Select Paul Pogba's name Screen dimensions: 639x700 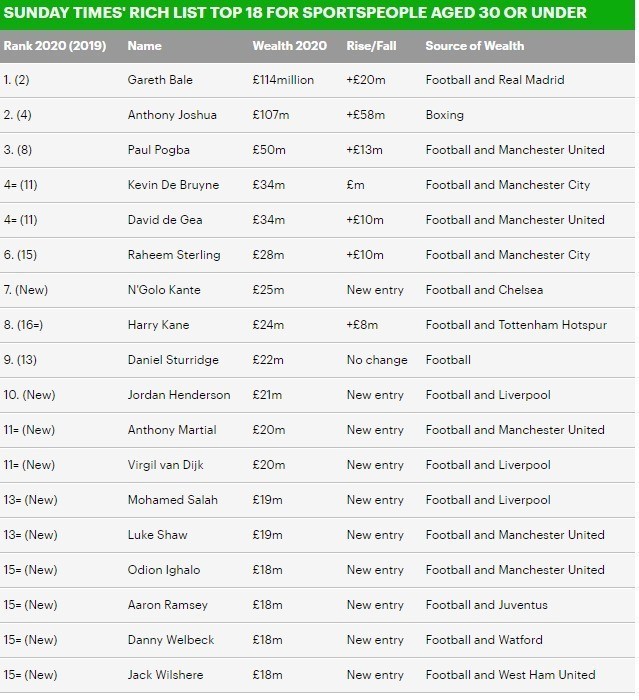pos(160,150)
